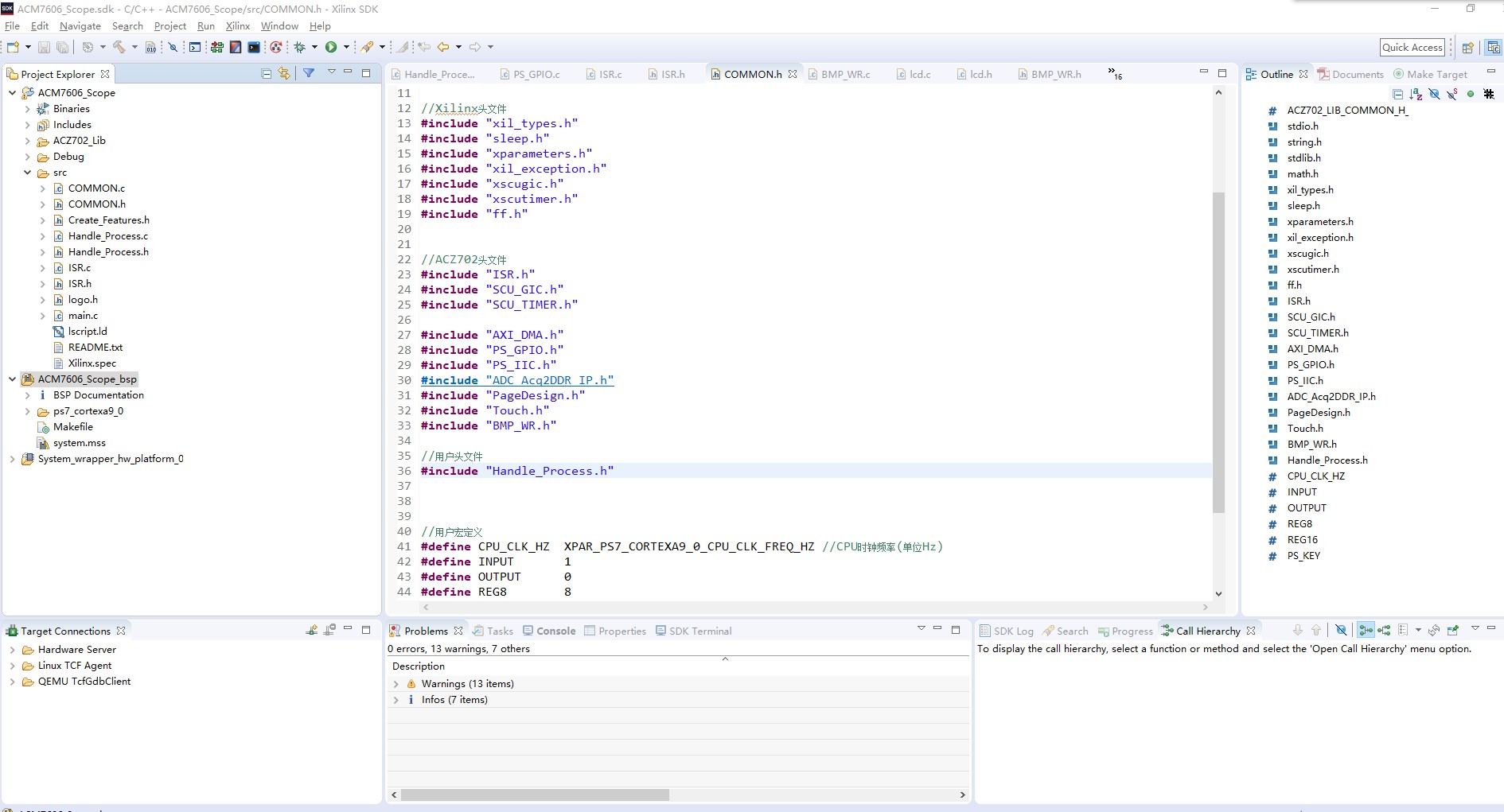Click the Quick Access field

[x=1412, y=47]
